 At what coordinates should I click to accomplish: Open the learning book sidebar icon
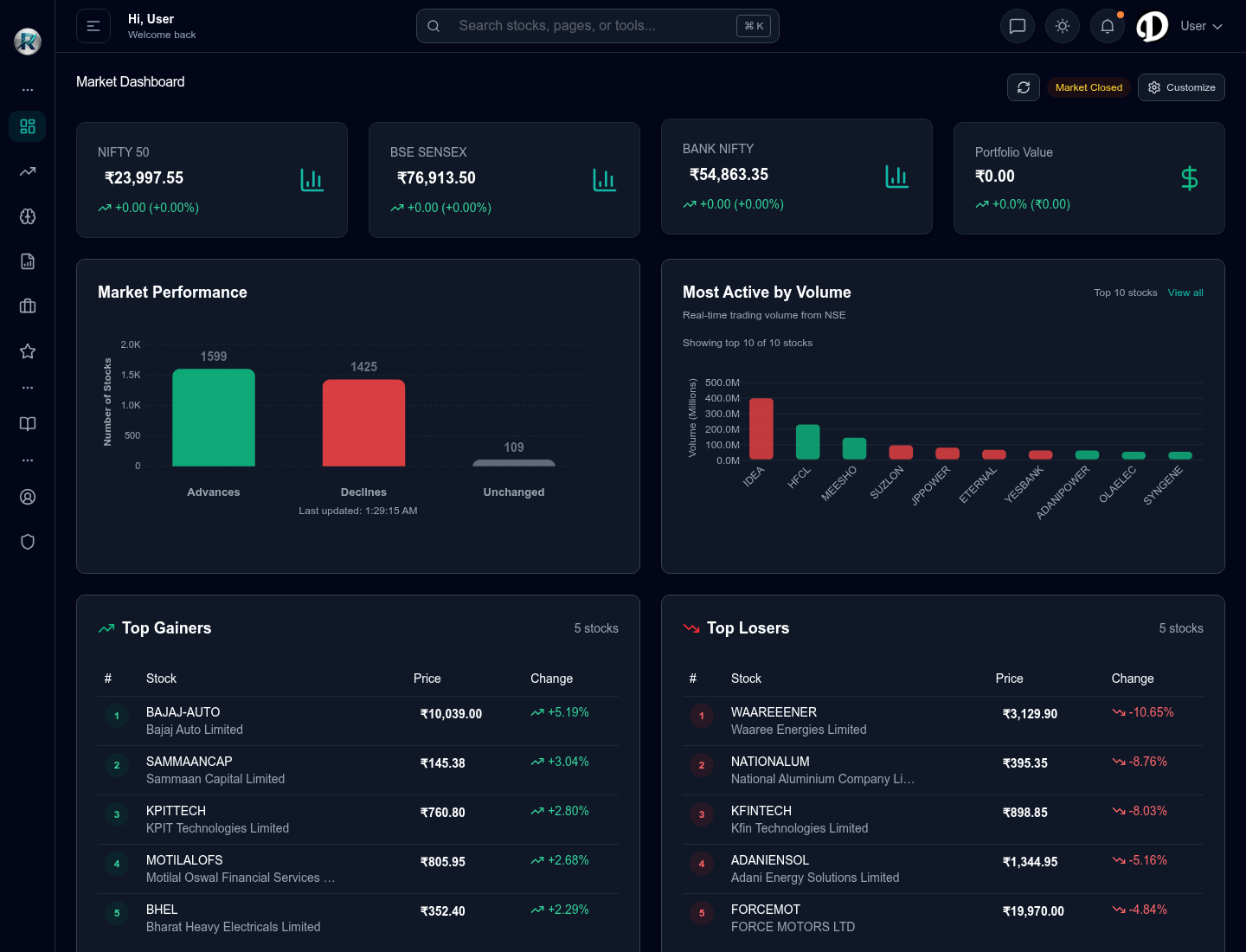point(28,424)
